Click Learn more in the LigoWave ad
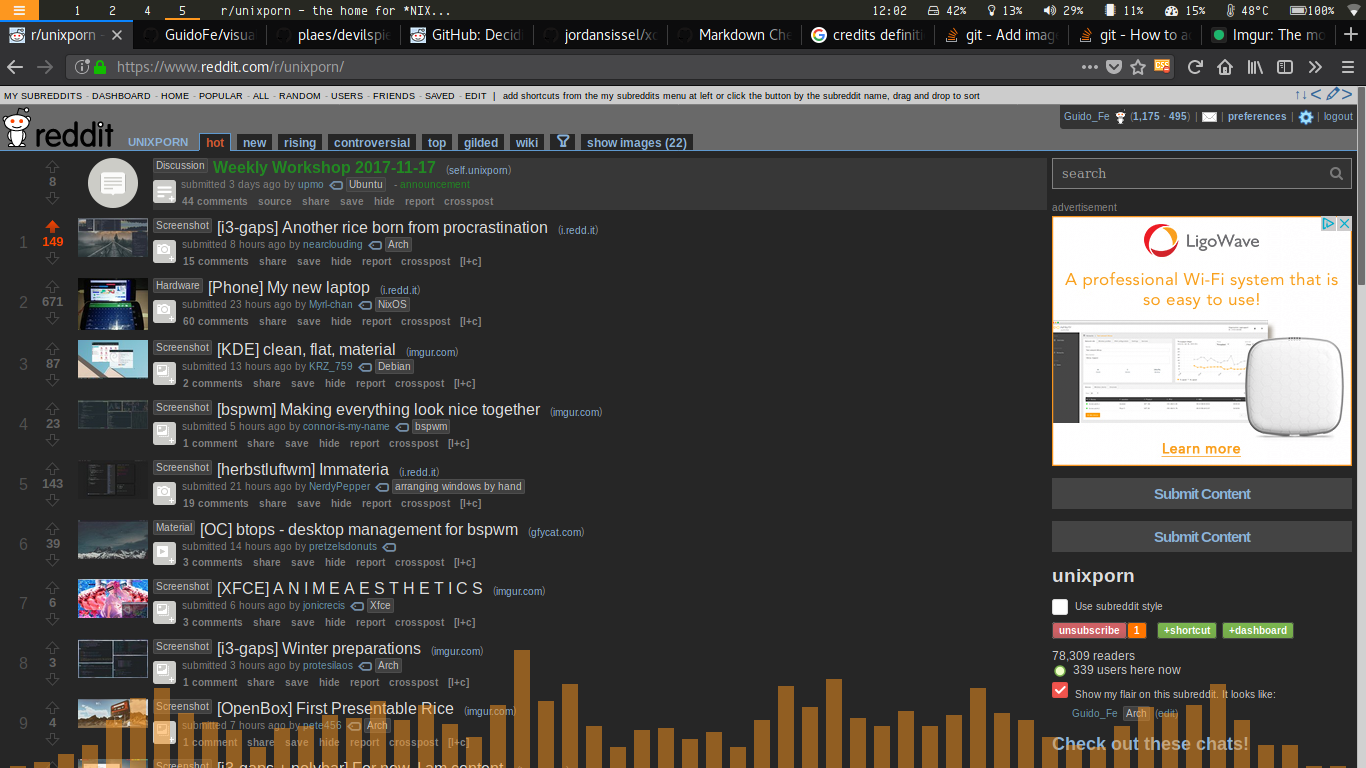This screenshot has height=768, width=1366. coord(1201,449)
